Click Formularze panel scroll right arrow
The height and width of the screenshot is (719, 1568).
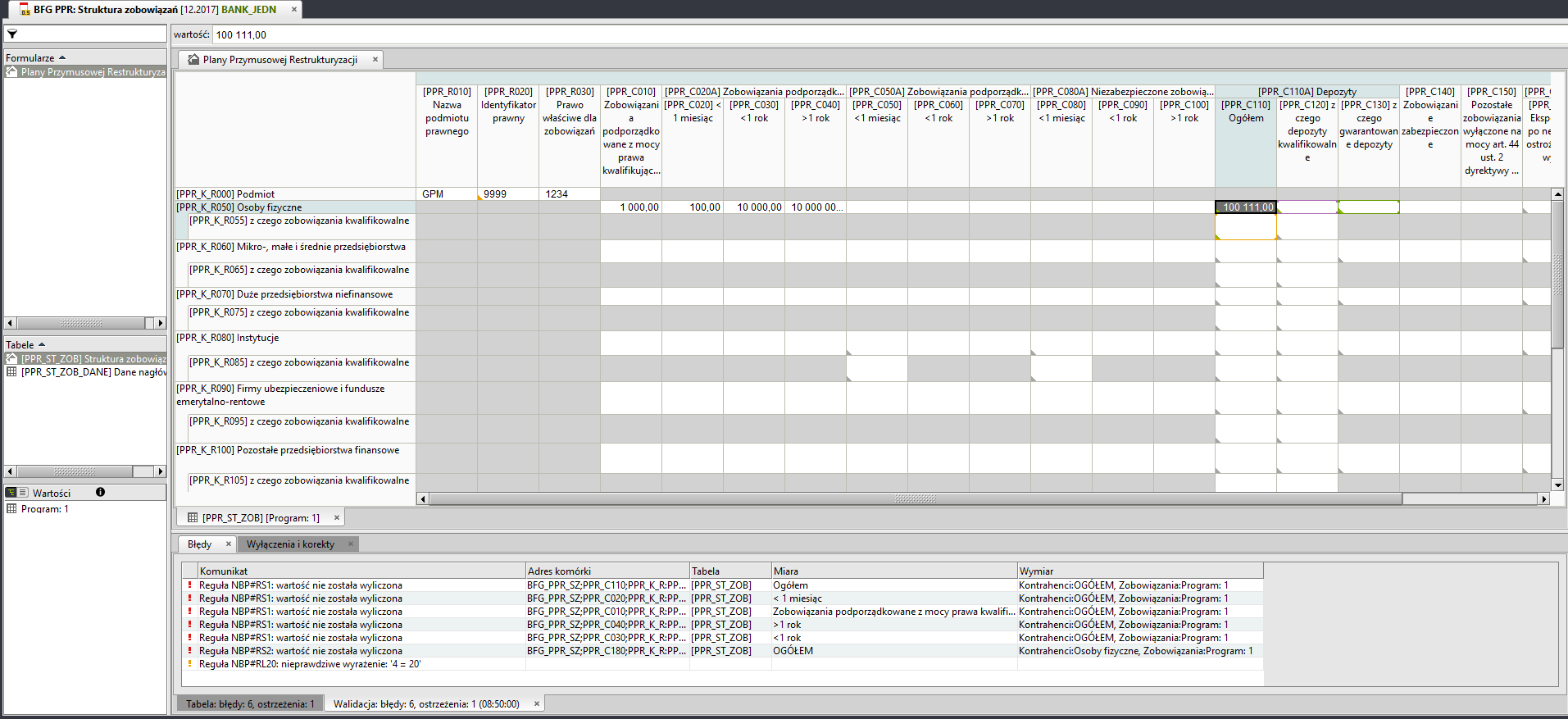[x=161, y=323]
